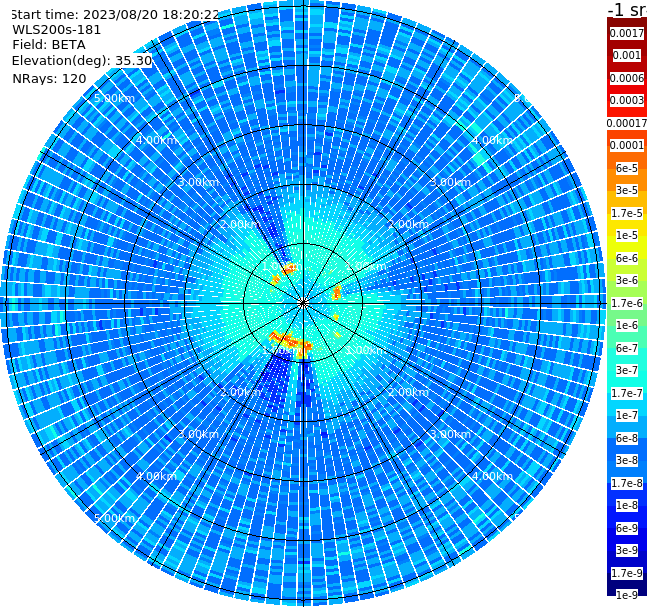
Task: Click the 1.7e-9 colorbar value
Action: pyautogui.click(x=627, y=573)
